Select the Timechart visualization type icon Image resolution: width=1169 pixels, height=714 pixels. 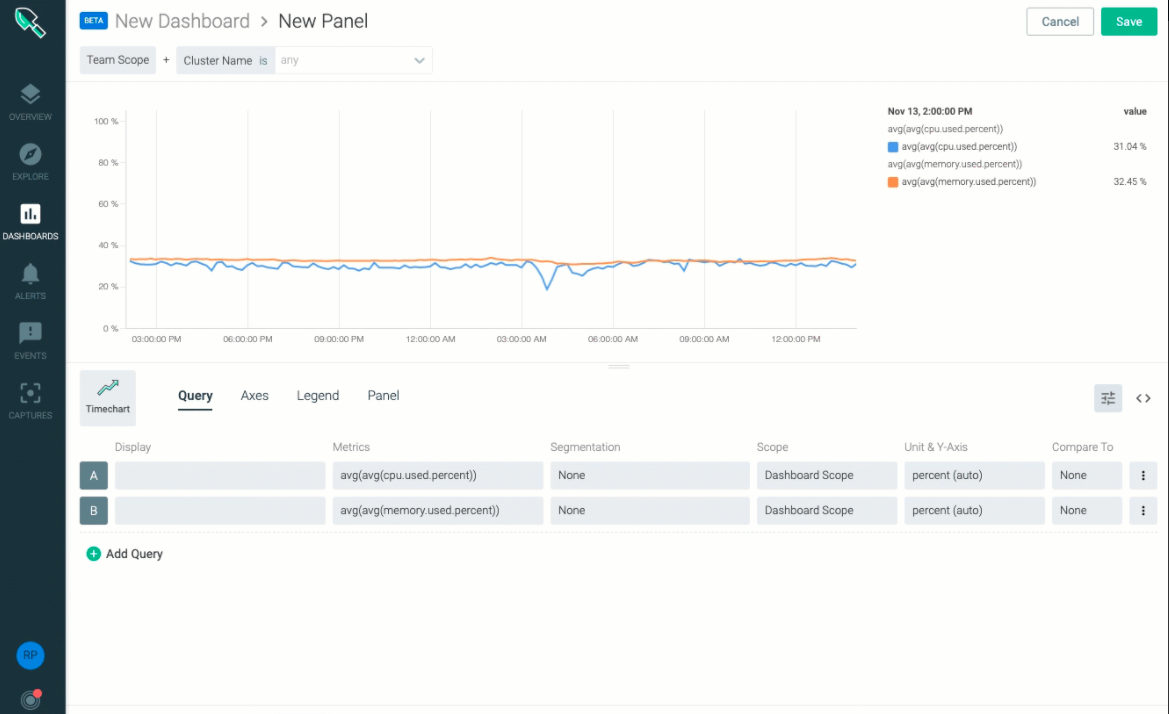click(108, 397)
